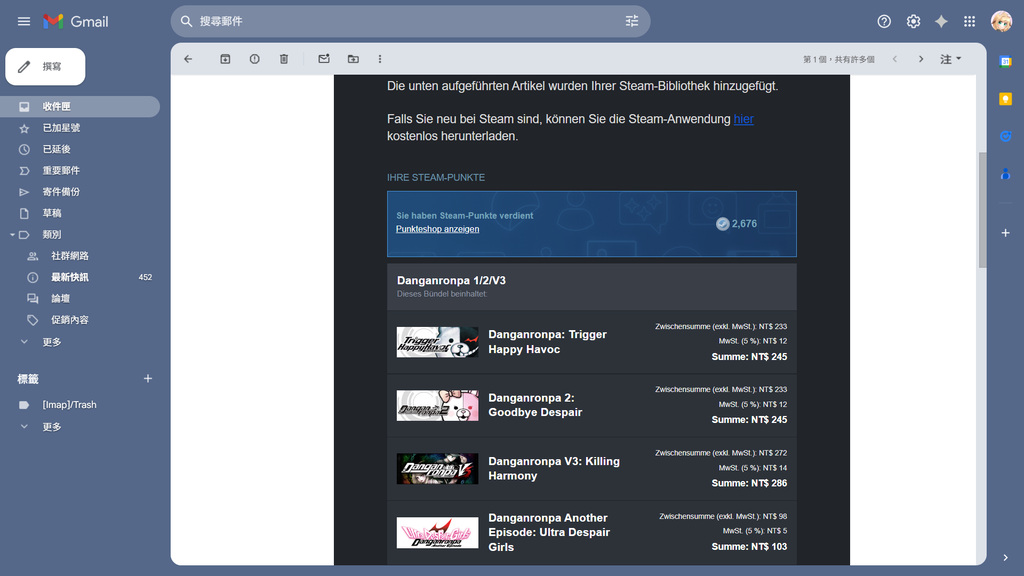Image resolution: width=1024 pixels, height=576 pixels.
Task: Click the 2,676 Steam points value
Action: tap(744, 224)
